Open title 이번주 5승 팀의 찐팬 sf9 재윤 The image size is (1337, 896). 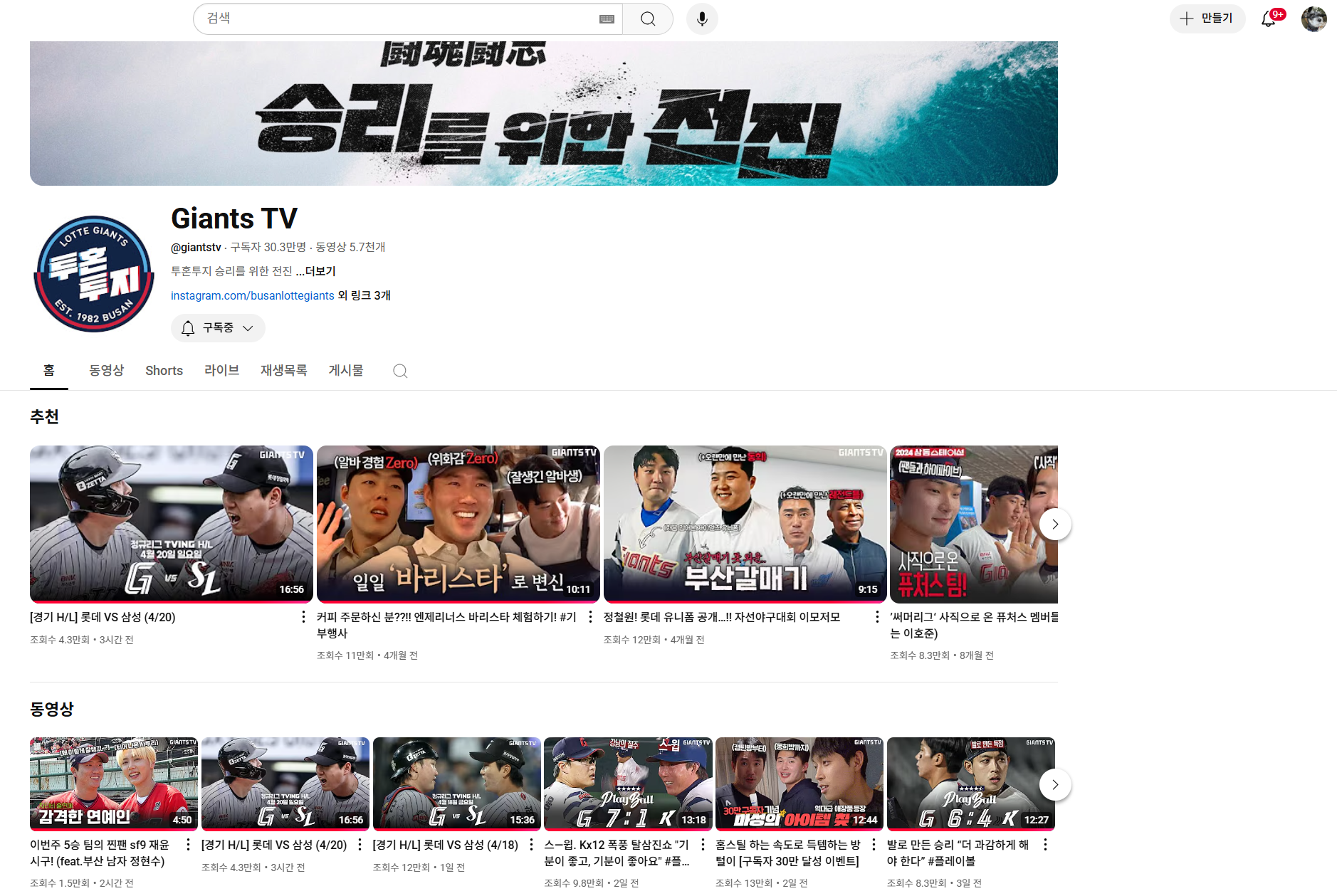point(100,853)
